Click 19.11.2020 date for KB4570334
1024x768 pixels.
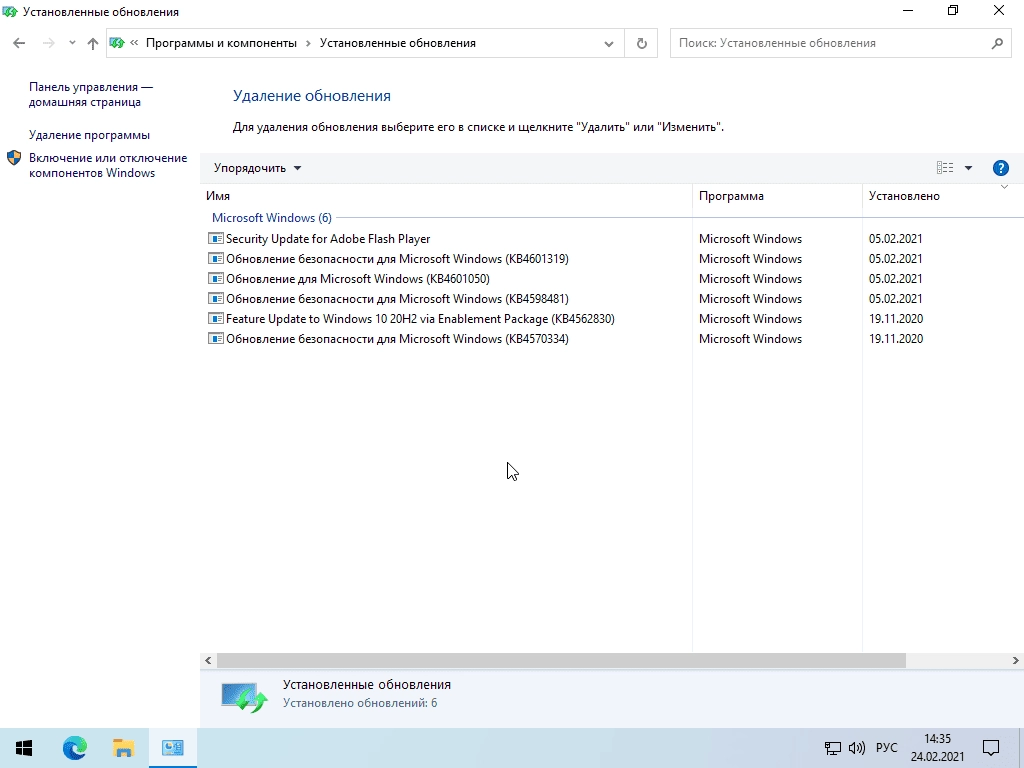pyautogui.click(x=895, y=339)
